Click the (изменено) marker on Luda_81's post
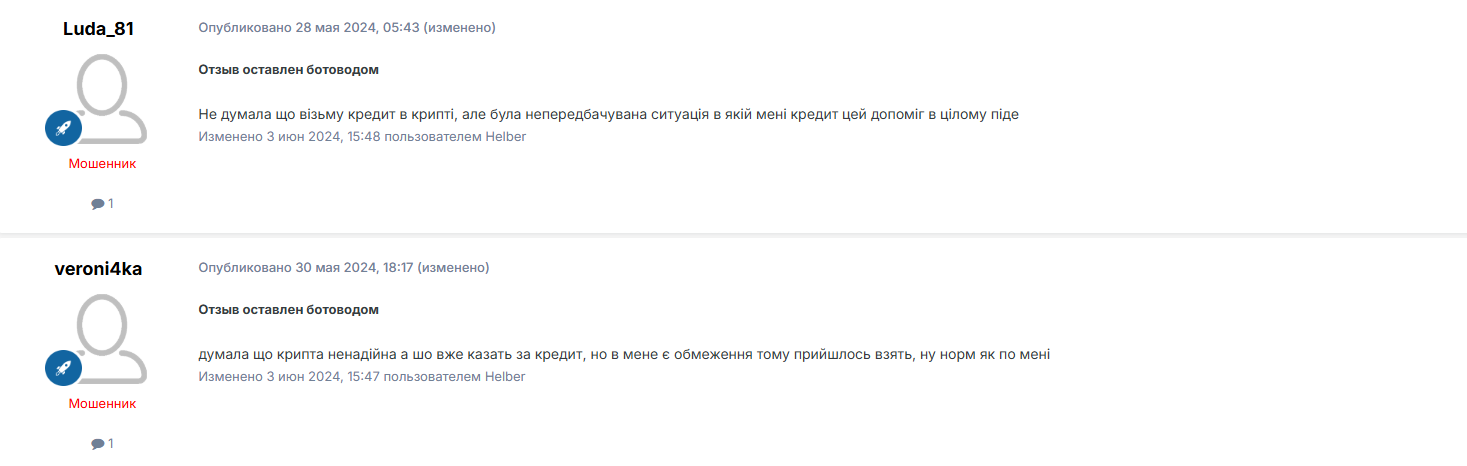Image resolution: width=1467 pixels, height=466 pixels. coord(459,28)
